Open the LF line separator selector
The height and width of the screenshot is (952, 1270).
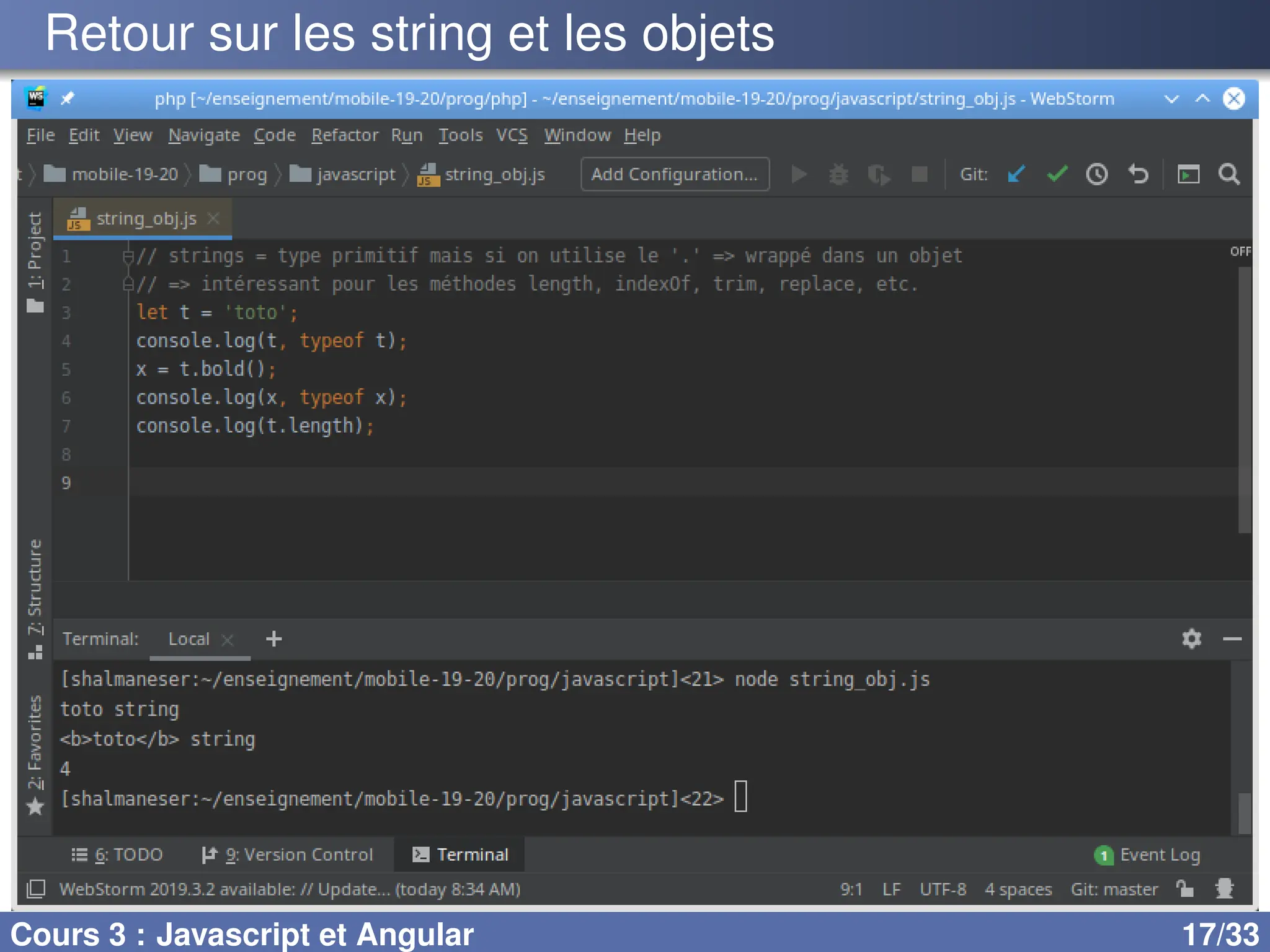tap(891, 889)
